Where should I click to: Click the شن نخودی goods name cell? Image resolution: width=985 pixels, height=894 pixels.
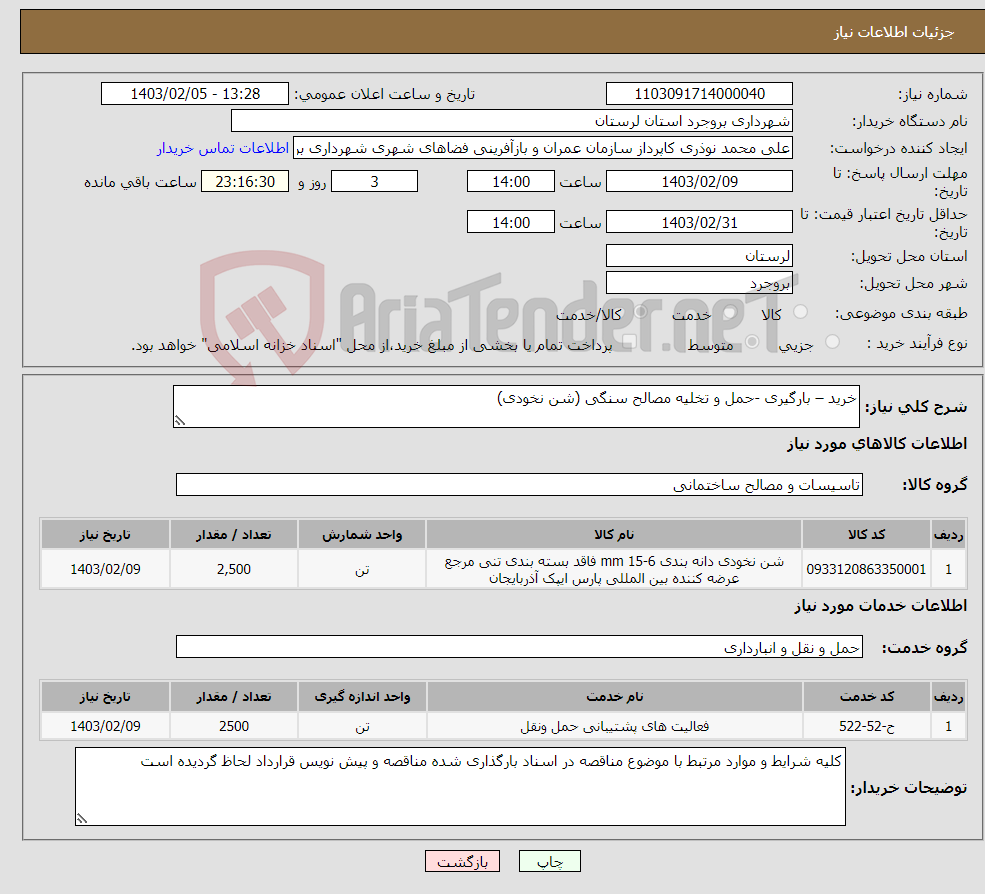pos(614,569)
